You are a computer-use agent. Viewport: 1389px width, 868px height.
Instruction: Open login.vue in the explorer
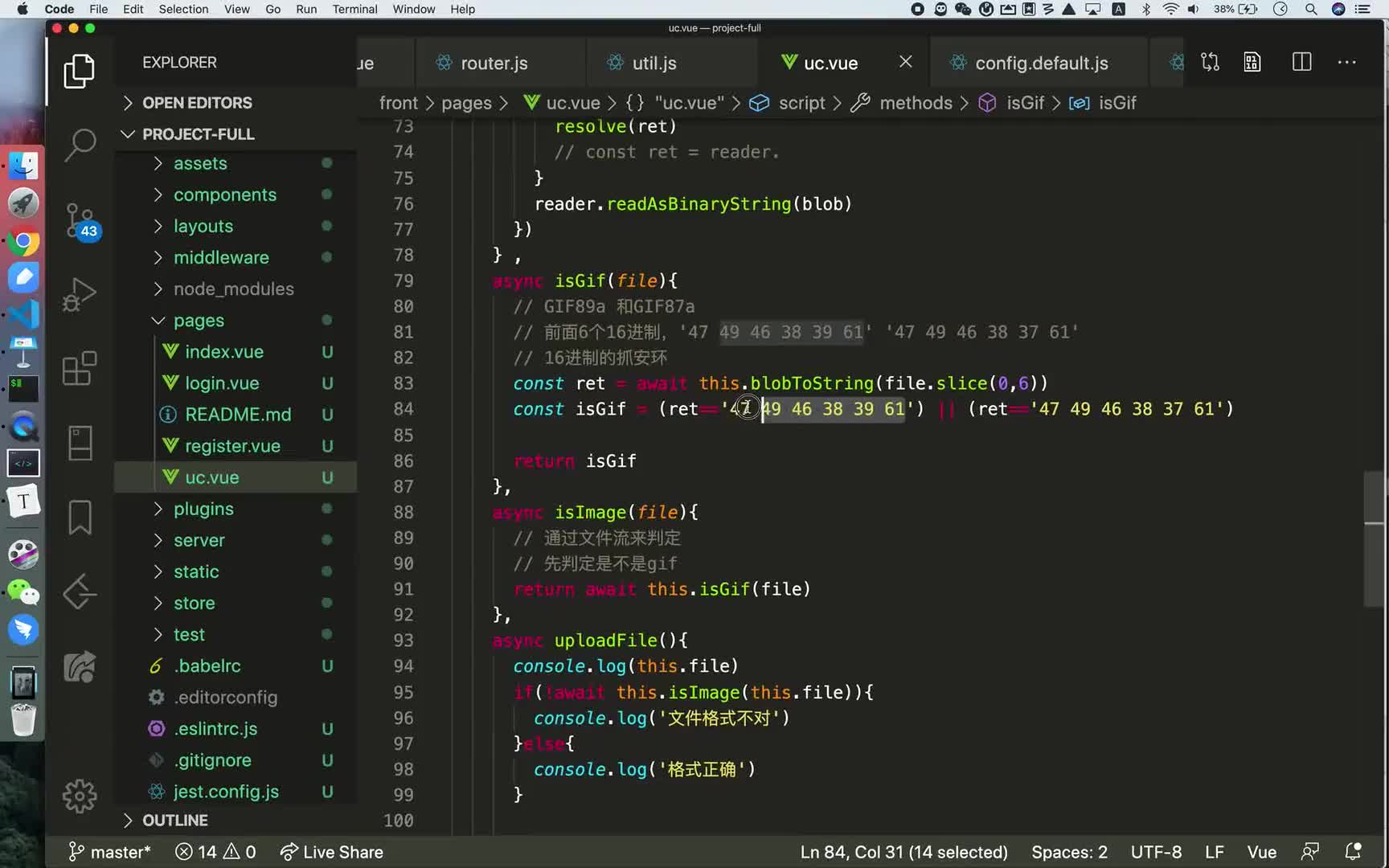click(222, 383)
